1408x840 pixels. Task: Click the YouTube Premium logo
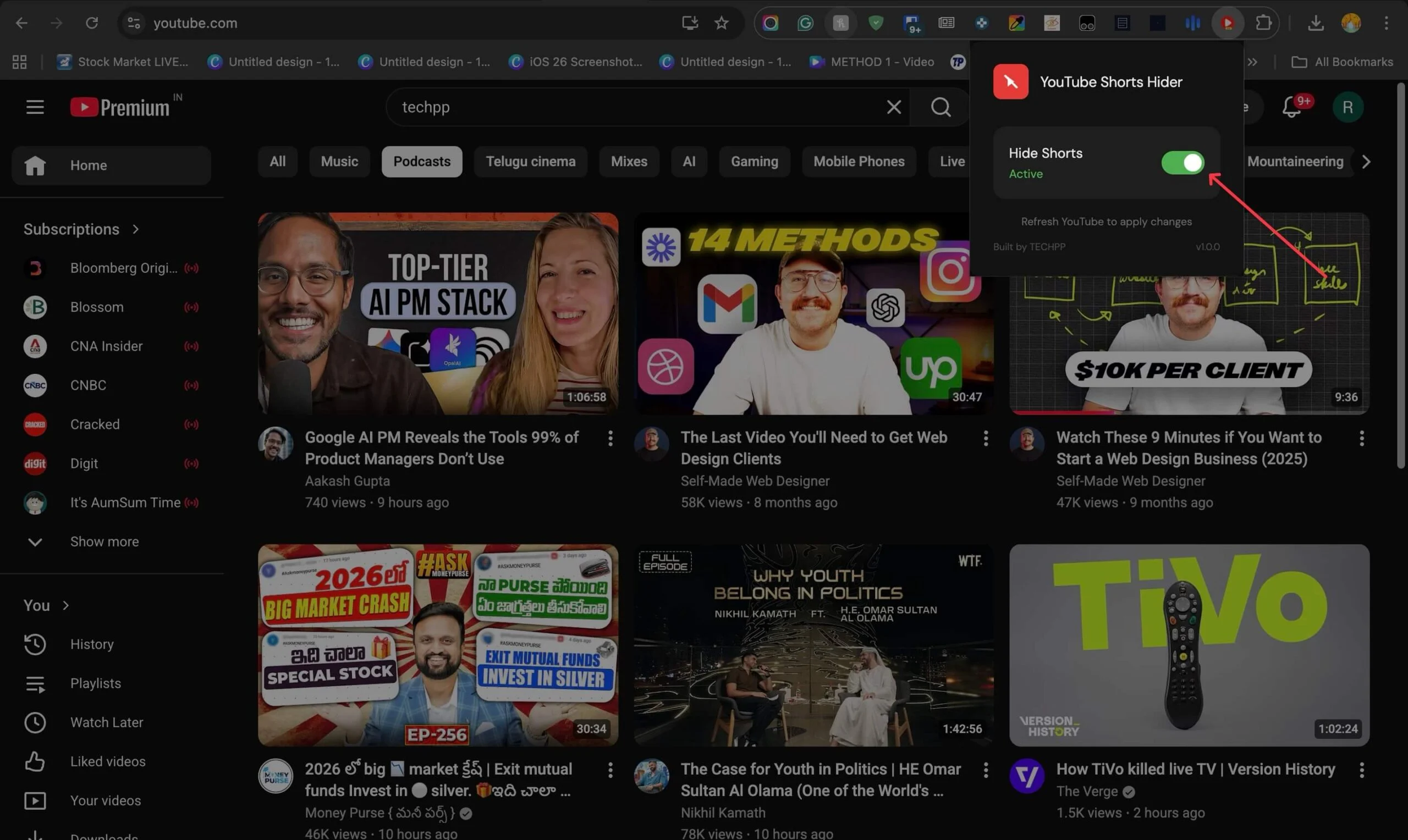120,107
